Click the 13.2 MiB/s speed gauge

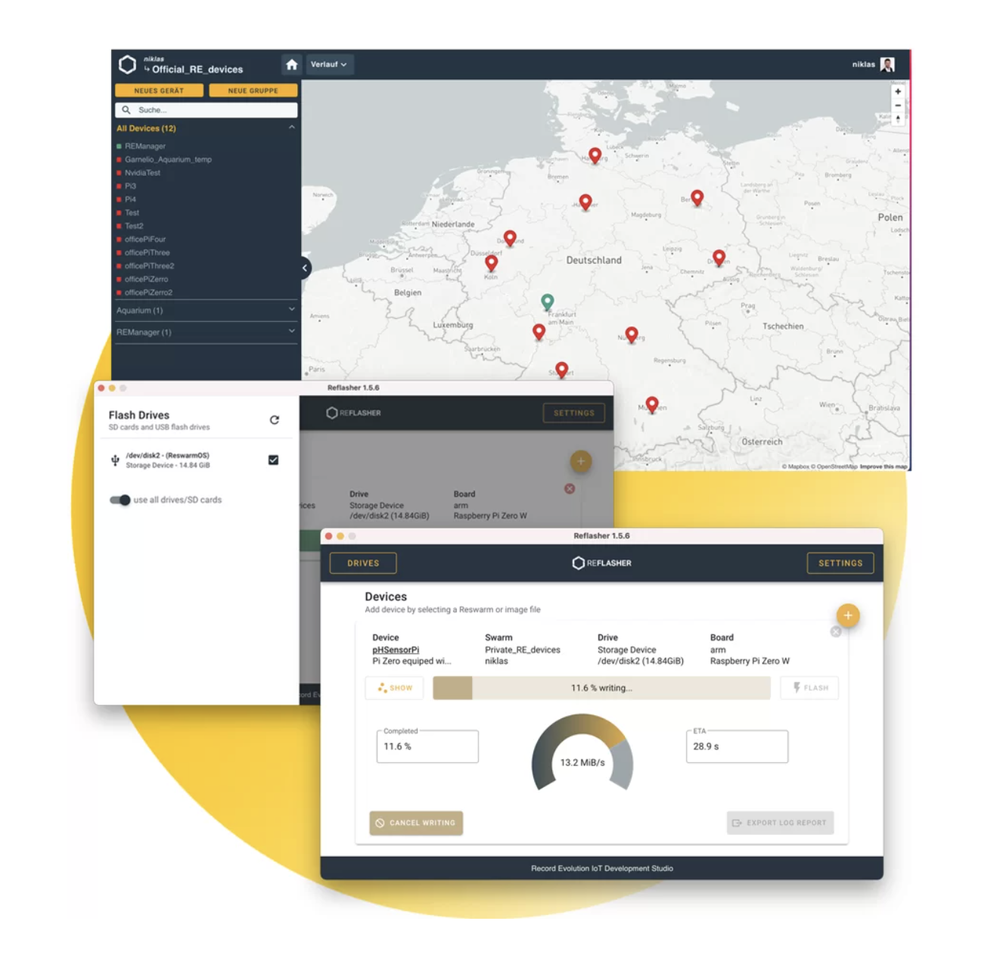tap(582, 753)
